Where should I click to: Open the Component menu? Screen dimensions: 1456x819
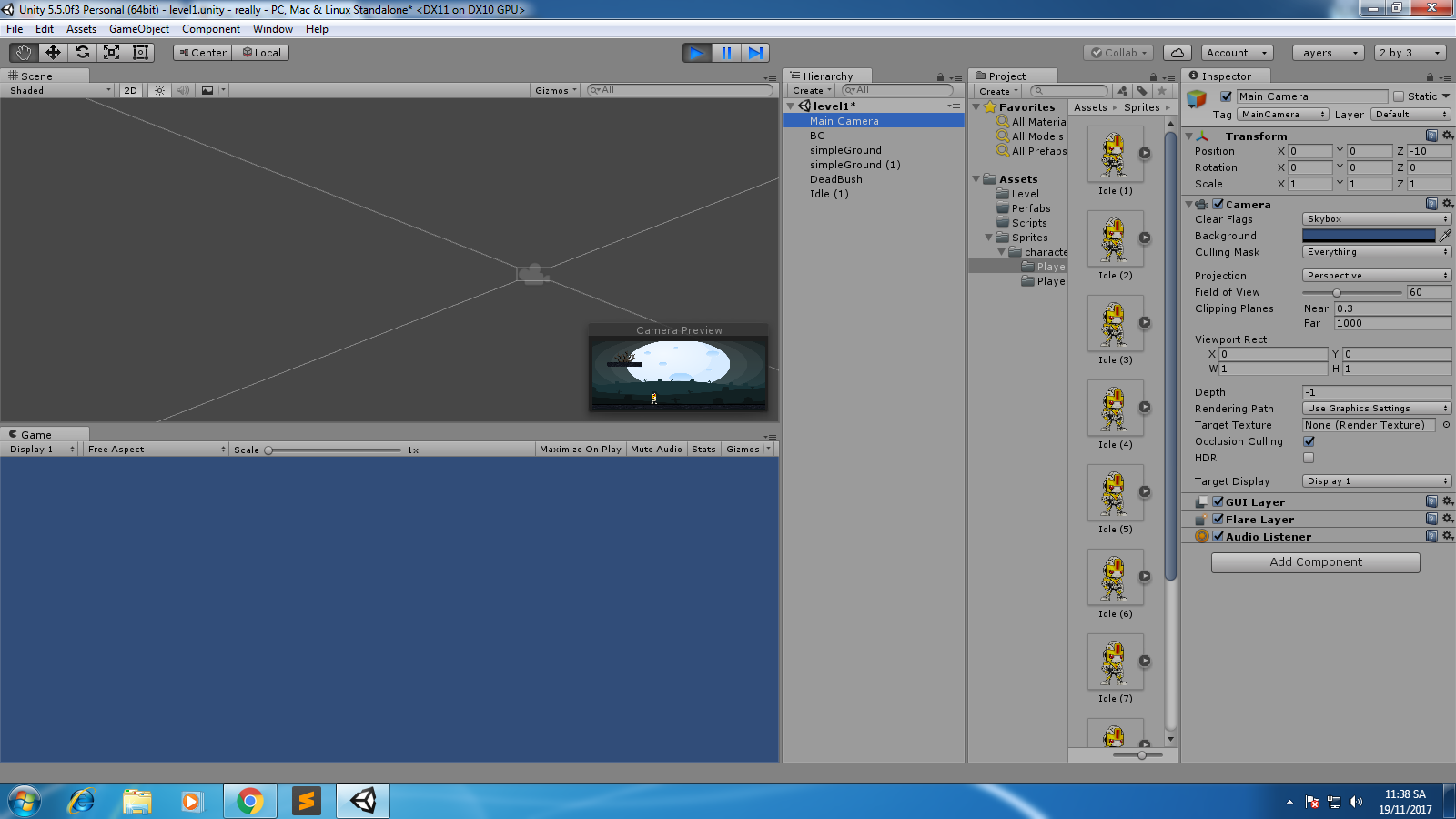point(210,29)
